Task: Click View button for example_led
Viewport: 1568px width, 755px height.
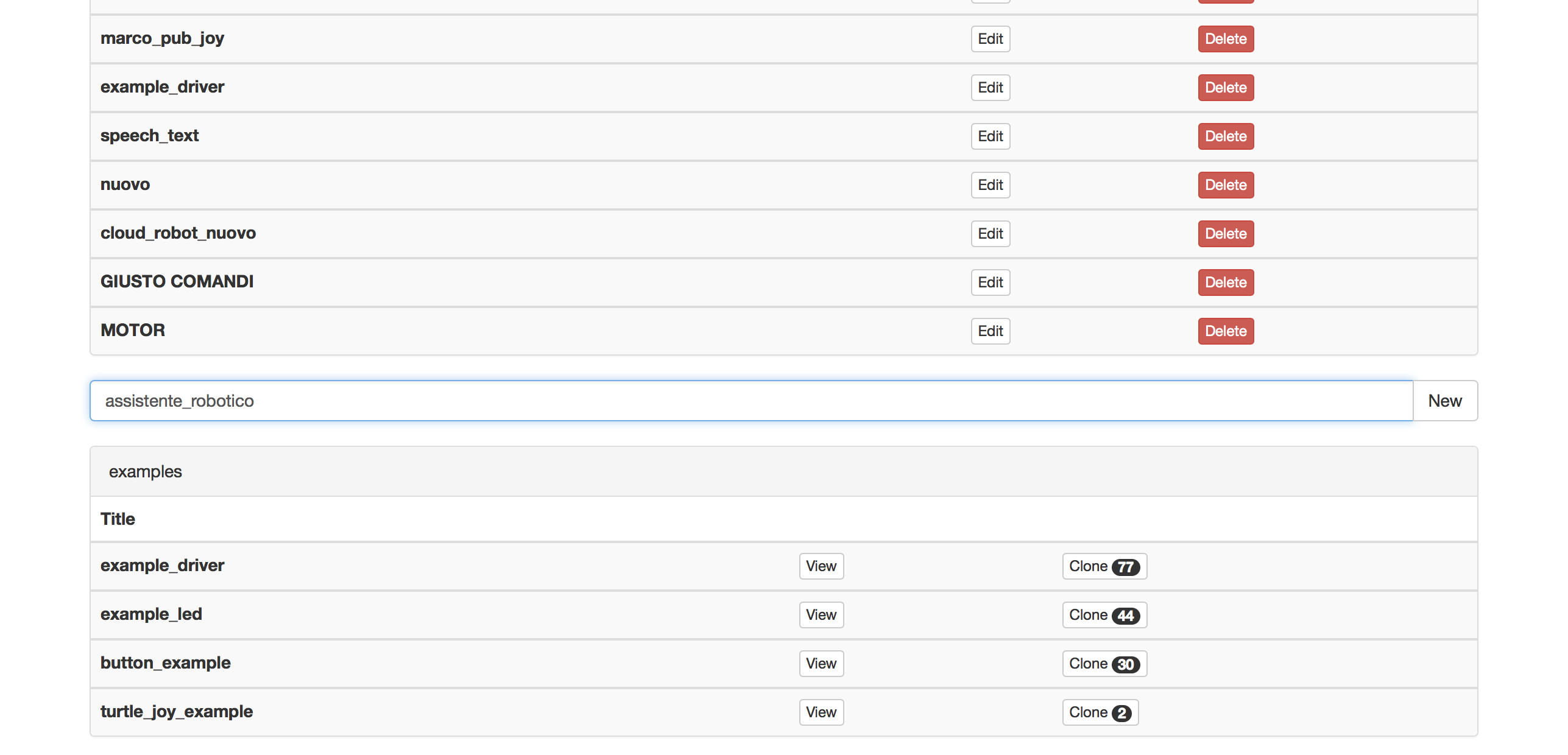Action: 820,614
